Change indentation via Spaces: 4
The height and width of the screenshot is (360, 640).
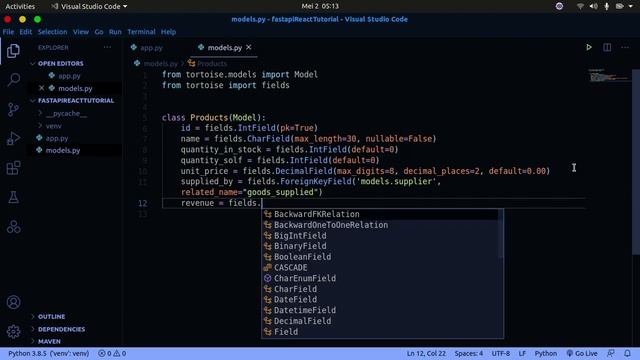point(469,353)
